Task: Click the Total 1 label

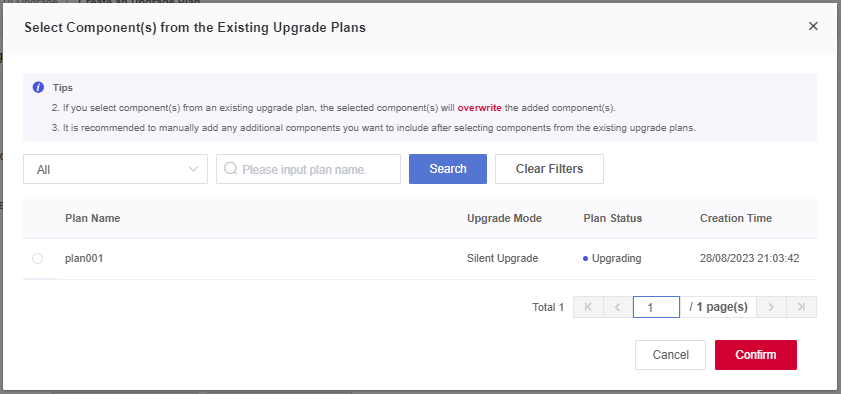Action: click(x=548, y=307)
